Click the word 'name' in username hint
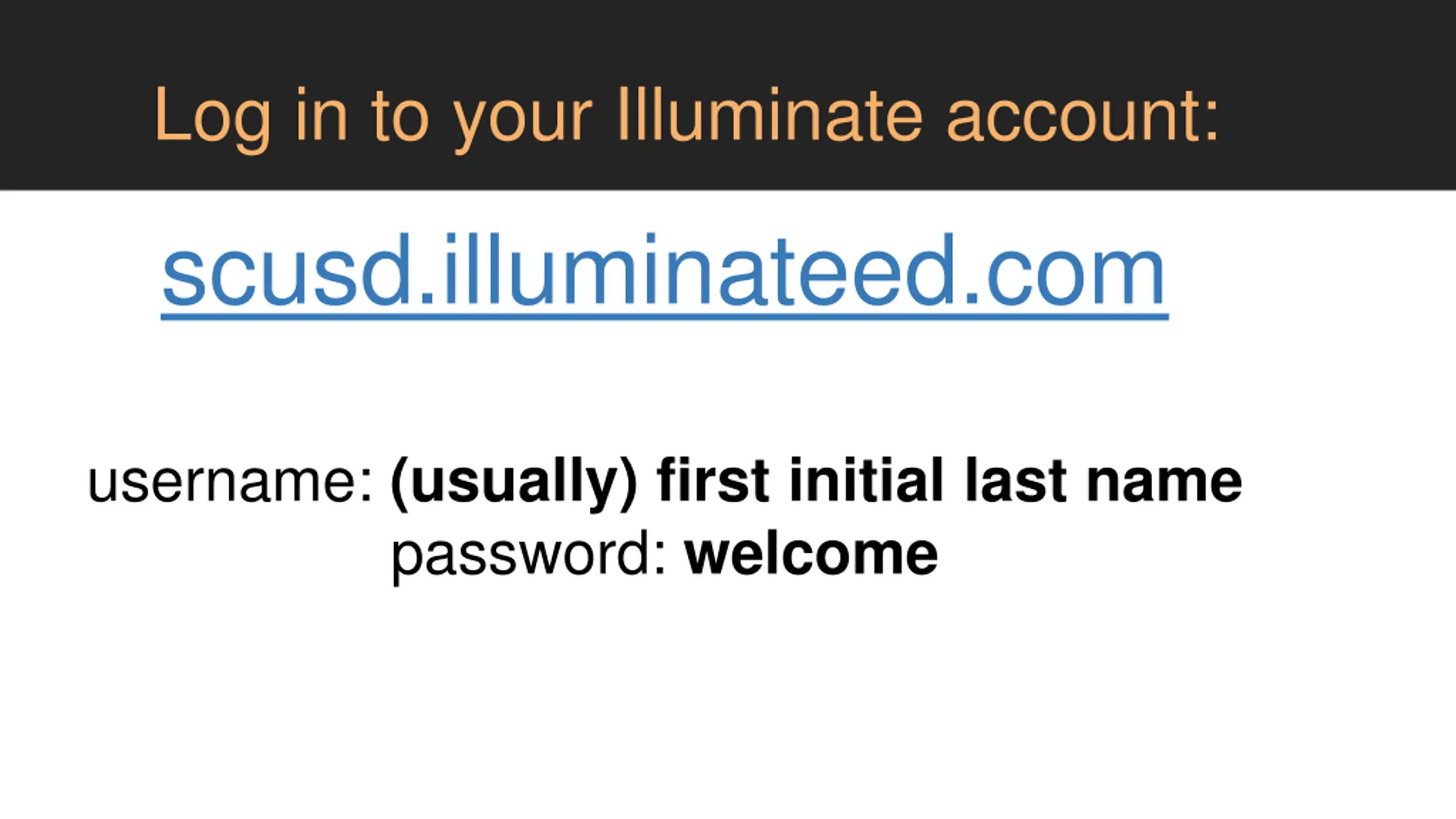This screenshot has width=1456, height=819. click(x=1164, y=482)
